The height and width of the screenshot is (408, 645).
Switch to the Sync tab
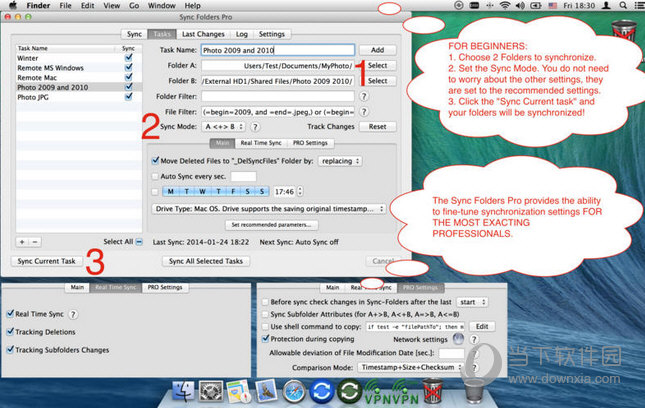tap(134, 34)
